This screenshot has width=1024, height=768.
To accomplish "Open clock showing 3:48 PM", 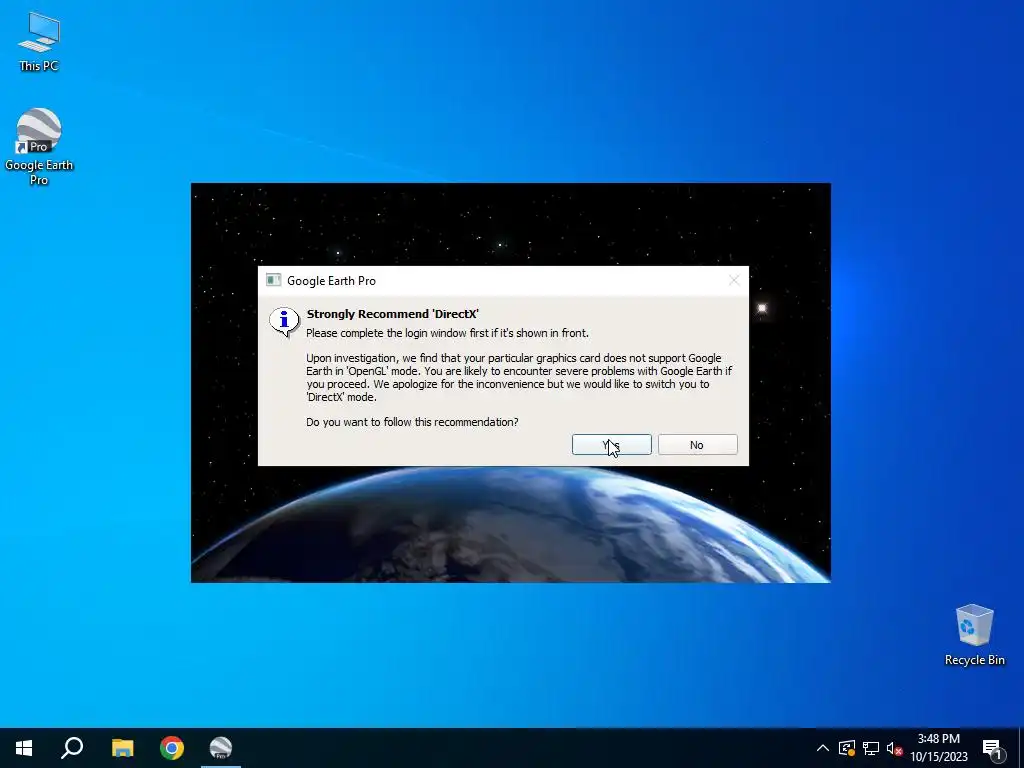I will (x=938, y=748).
